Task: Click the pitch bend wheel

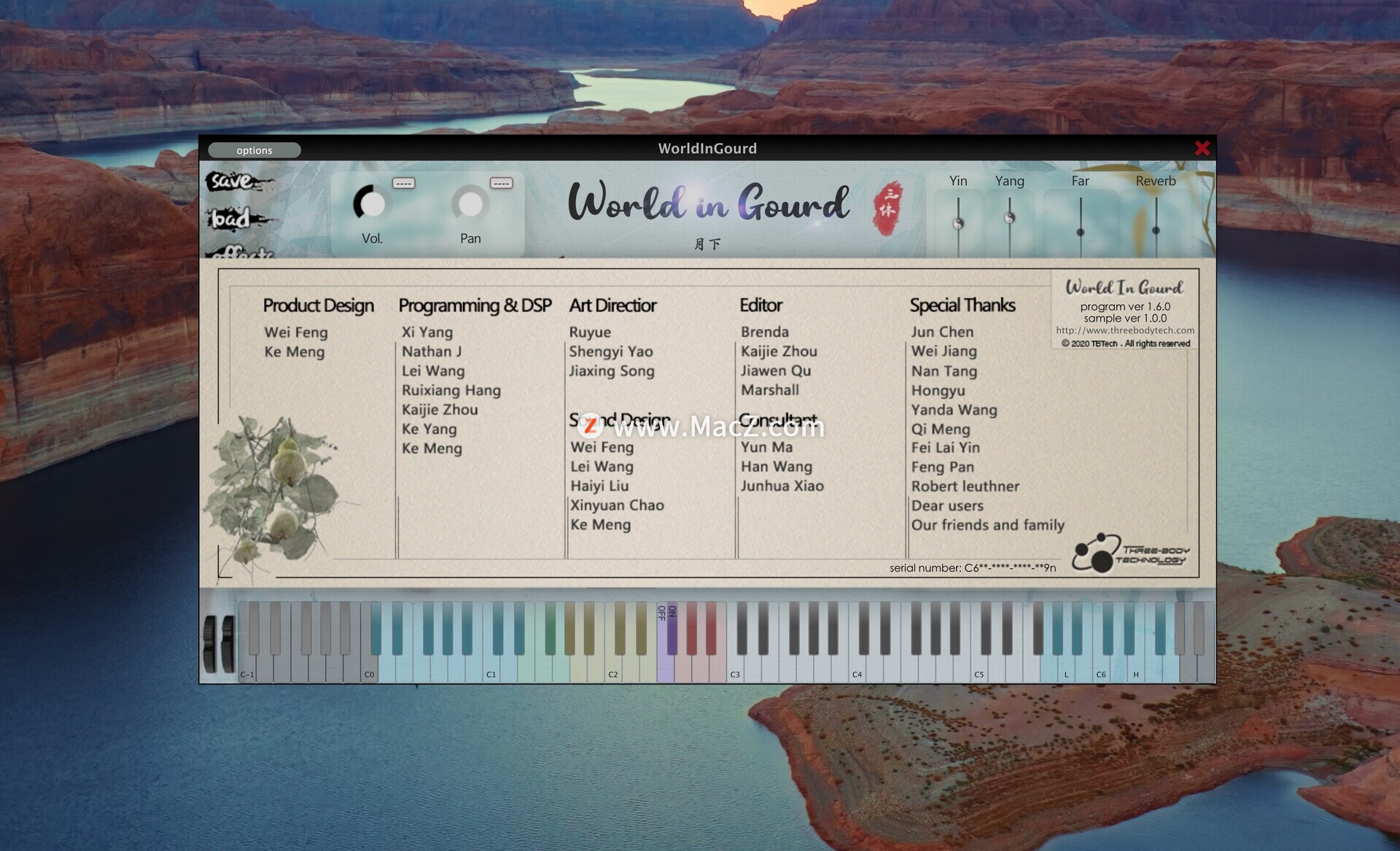Action: (211, 643)
